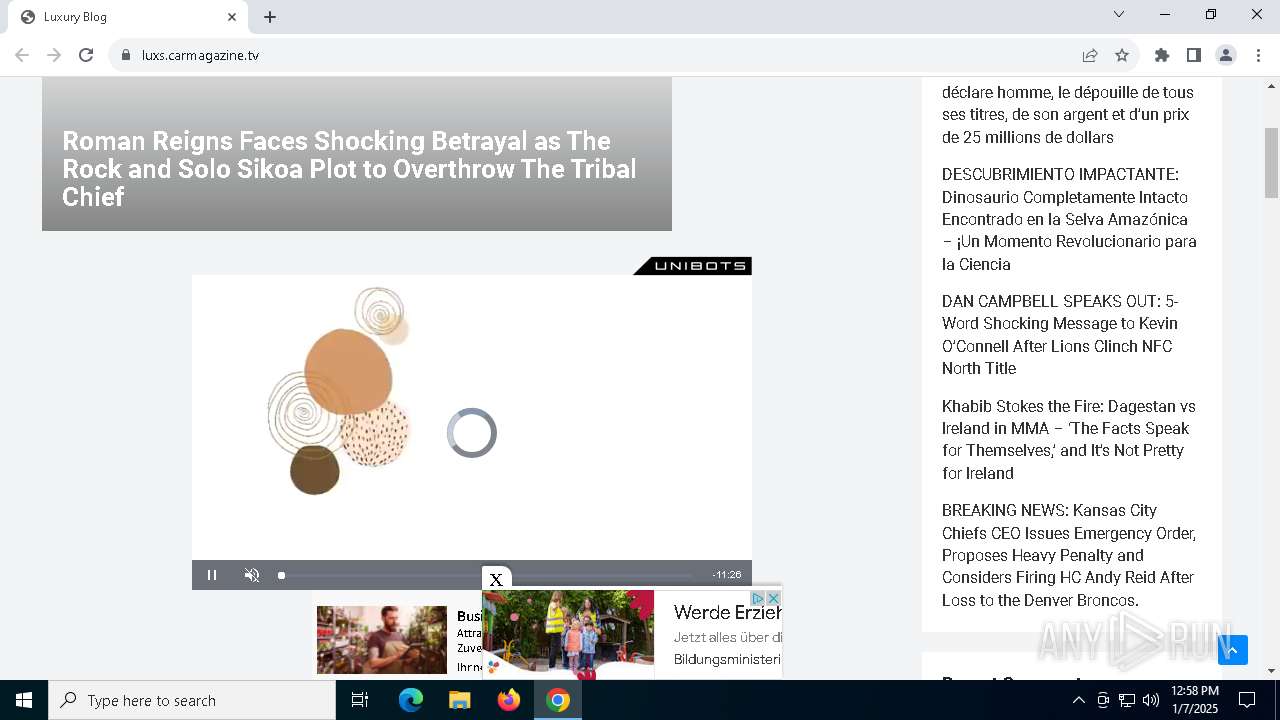
Task: Click the scrollbar down arrow
Action: 1272,671
